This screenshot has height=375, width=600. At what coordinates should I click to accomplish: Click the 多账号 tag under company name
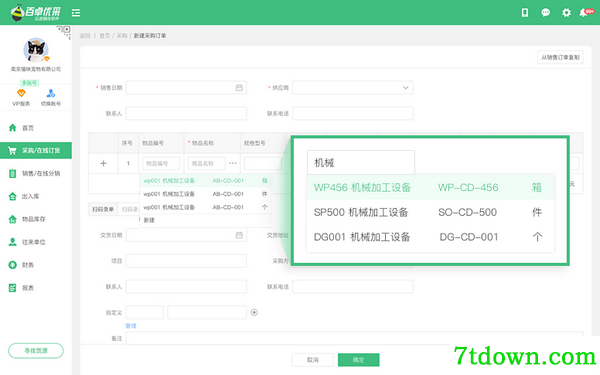tap(29, 83)
